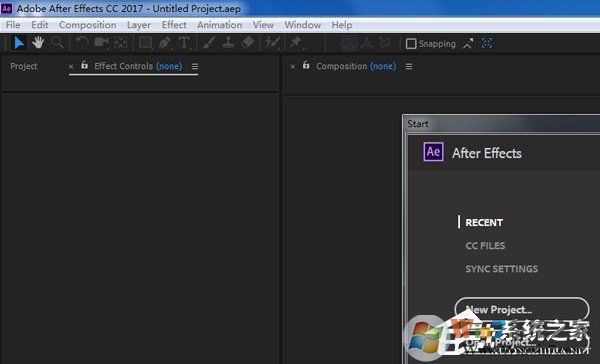Image resolution: width=600 pixels, height=364 pixels.
Task: Open the Effect Controls panel menu
Action: 195,67
